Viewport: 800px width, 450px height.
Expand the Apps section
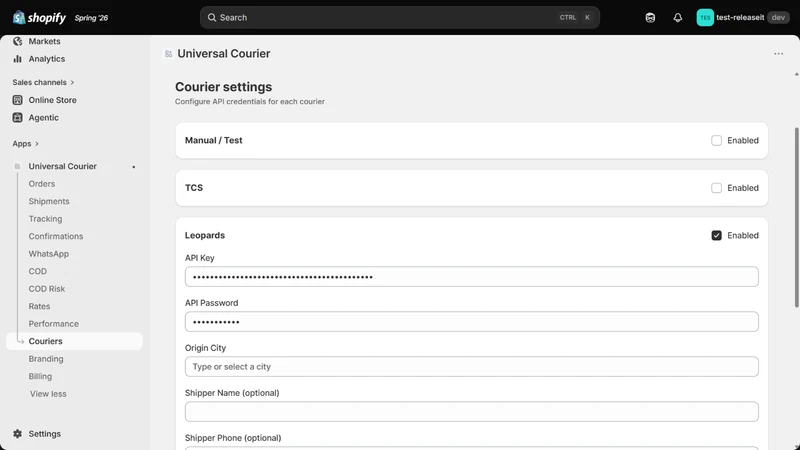(26, 144)
